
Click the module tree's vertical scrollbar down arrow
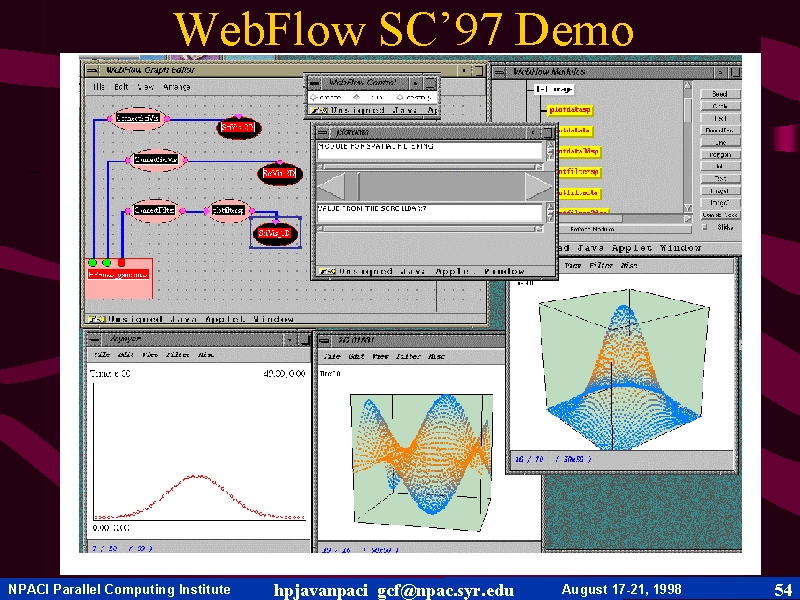tap(688, 208)
